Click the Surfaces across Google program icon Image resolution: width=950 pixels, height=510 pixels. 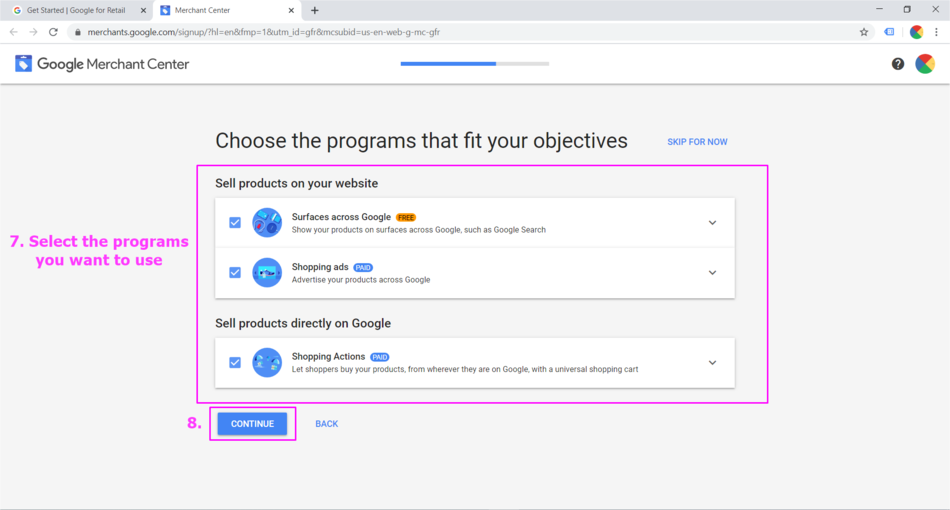point(267,223)
